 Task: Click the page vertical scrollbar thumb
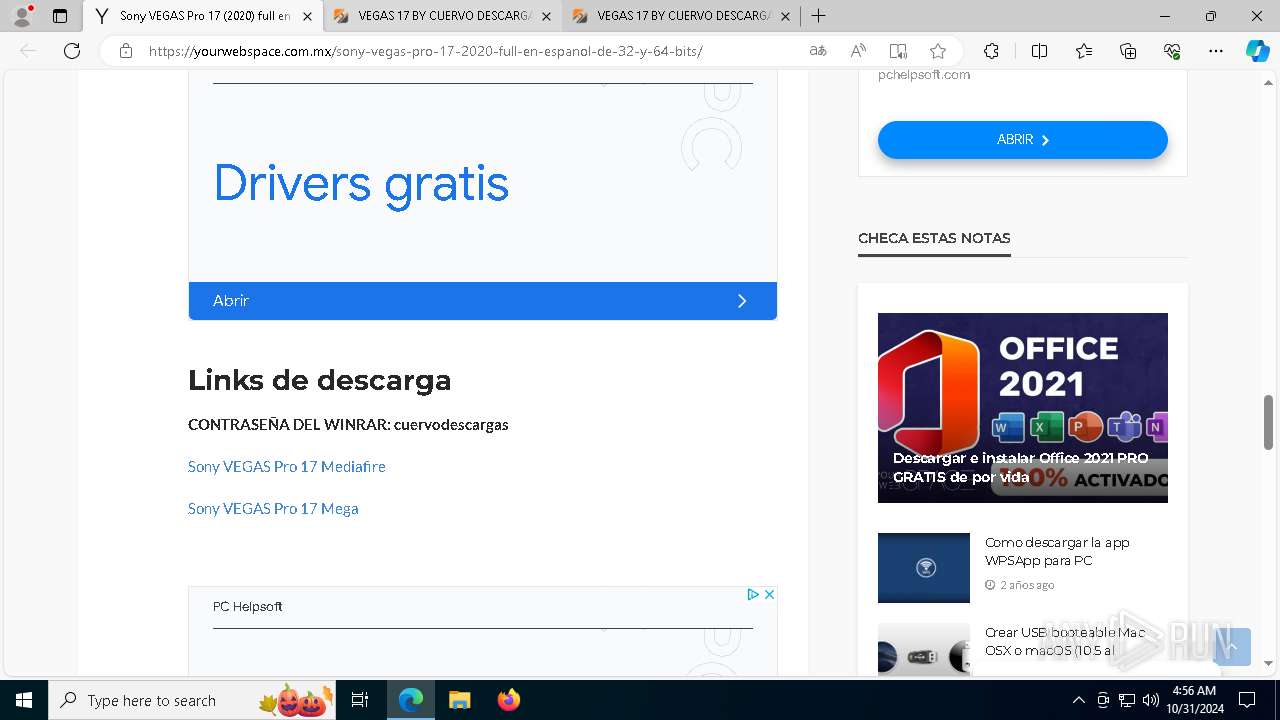[1268, 422]
